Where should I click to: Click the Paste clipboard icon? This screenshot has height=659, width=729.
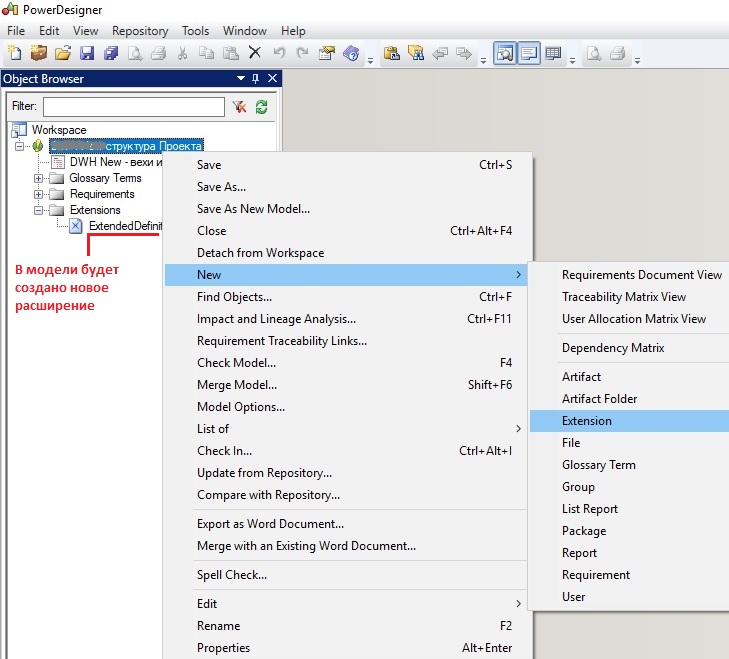(231, 53)
